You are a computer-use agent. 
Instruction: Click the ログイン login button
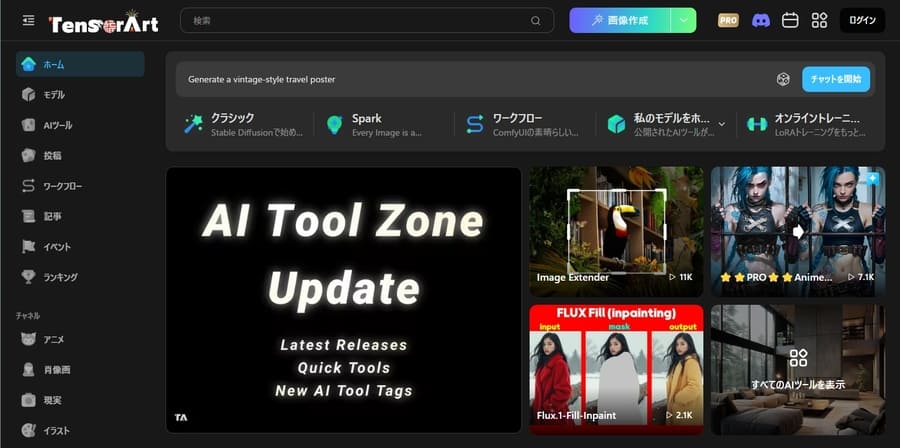point(863,21)
